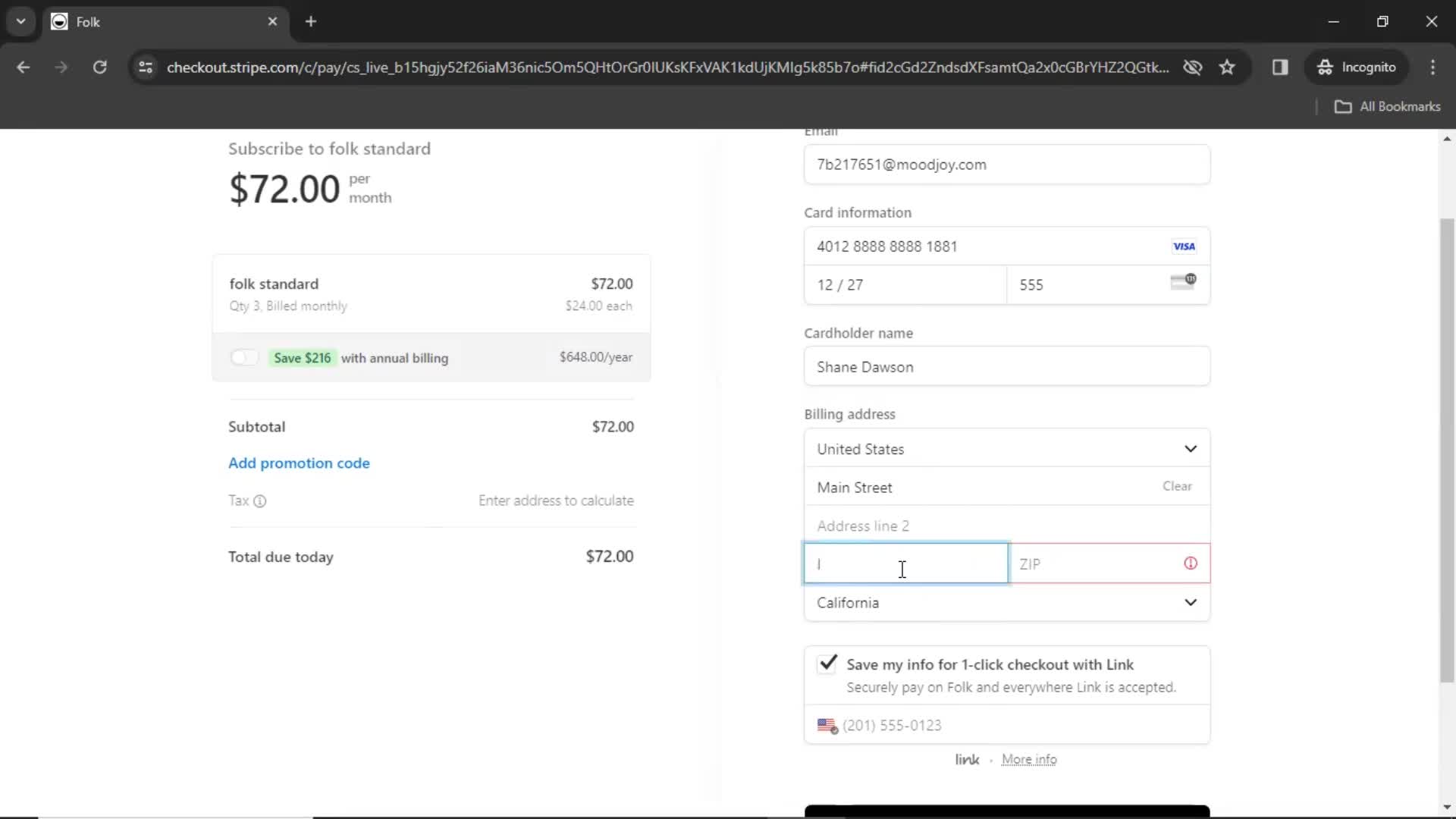Image resolution: width=1456 pixels, height=819 pixels.
Task: Open browser tab options menu
Action: tap(21, 22)
